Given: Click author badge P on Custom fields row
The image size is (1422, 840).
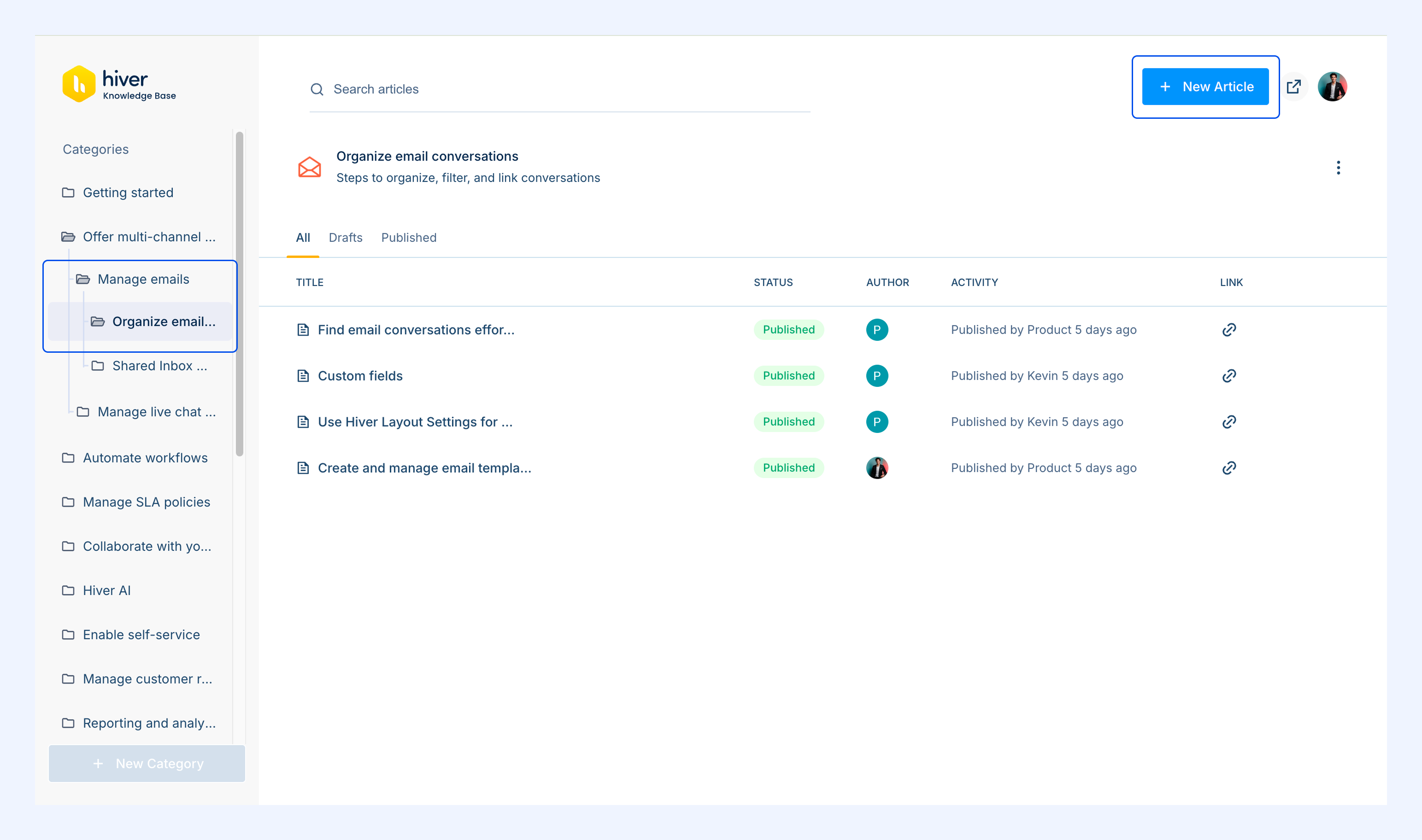Looking at the screenshot, I should pyautogui.click(x=876, y=376).
